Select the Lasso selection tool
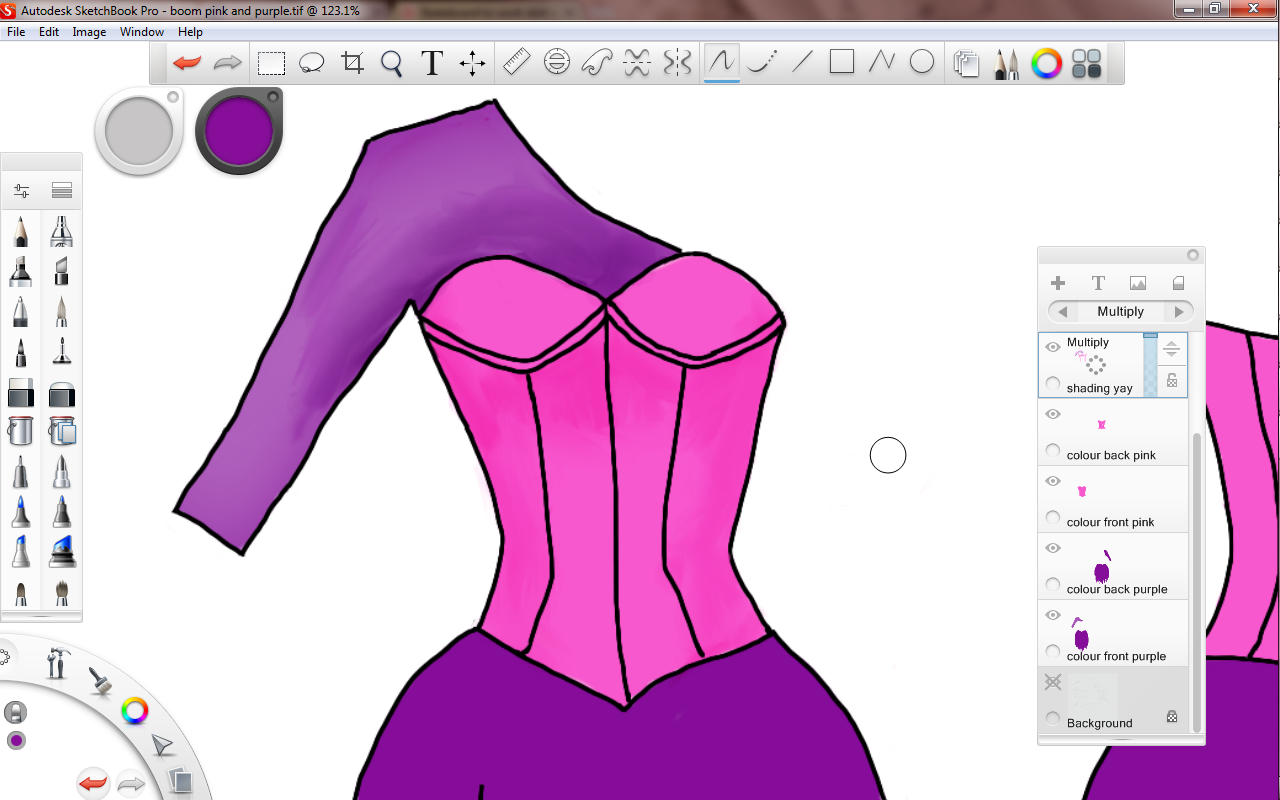This screenshot has width=1280, height=800. coord(311,64)
